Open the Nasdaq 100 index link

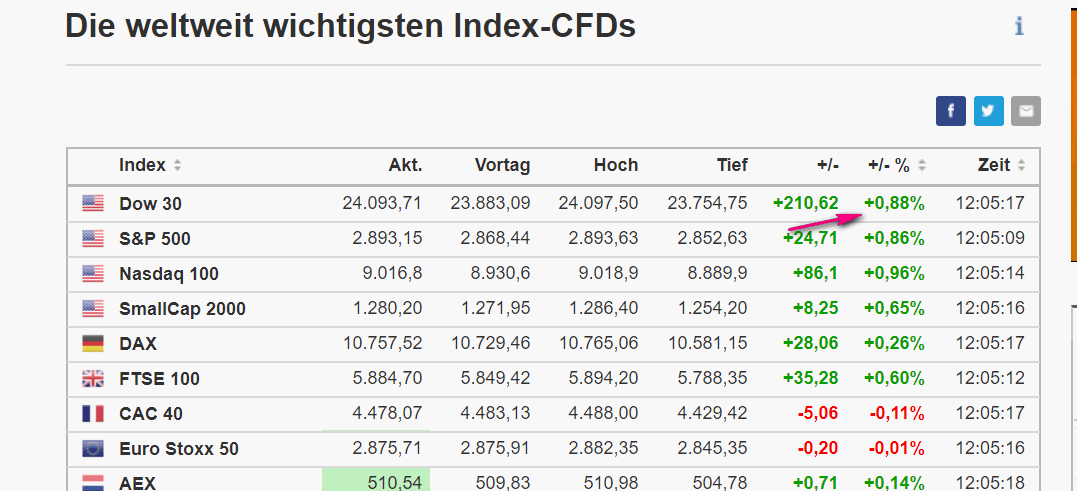168,274
